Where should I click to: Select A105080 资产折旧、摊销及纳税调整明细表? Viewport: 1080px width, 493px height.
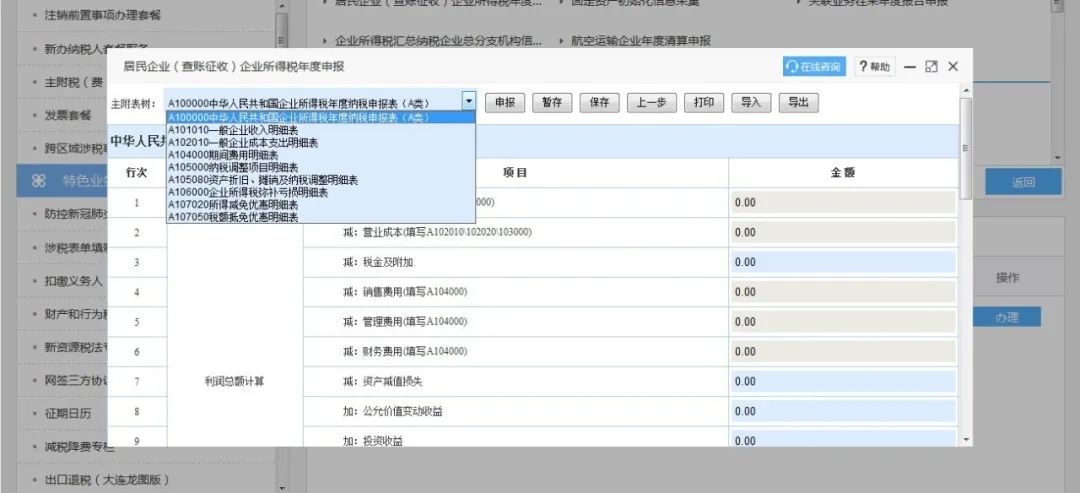coord(321,180)
